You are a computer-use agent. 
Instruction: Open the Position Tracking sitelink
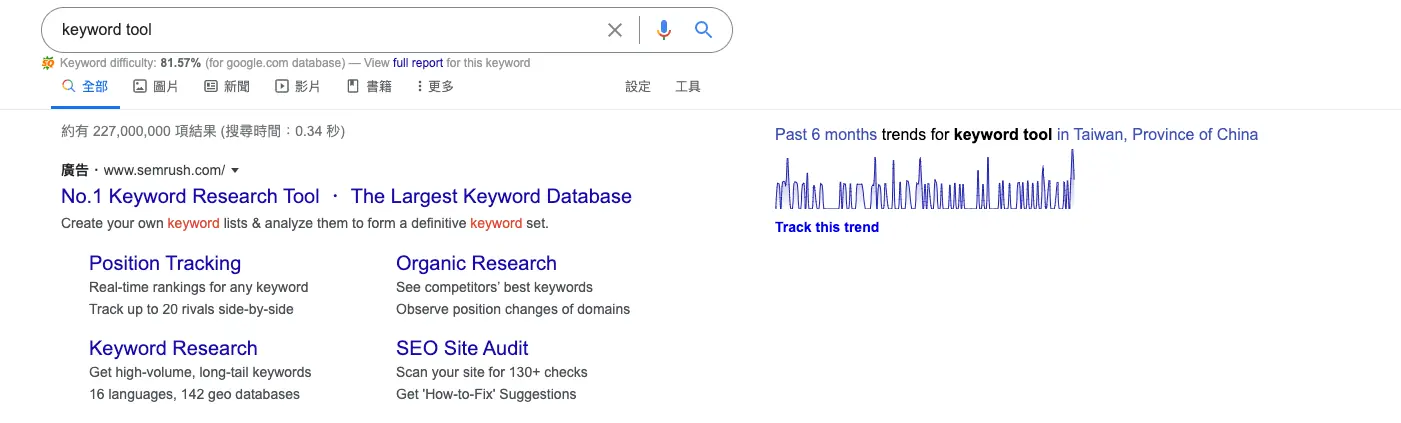(165, 263)
